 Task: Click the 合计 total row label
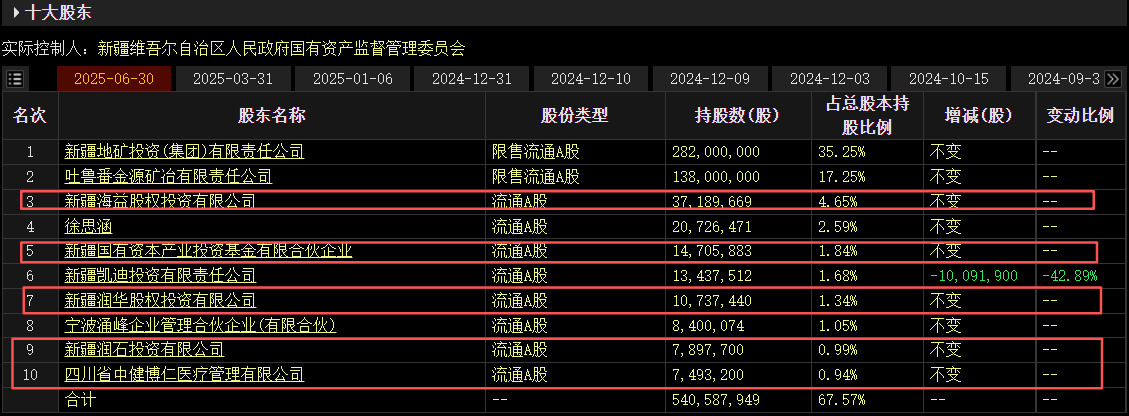pyautogui.click(x=80, y=399)
